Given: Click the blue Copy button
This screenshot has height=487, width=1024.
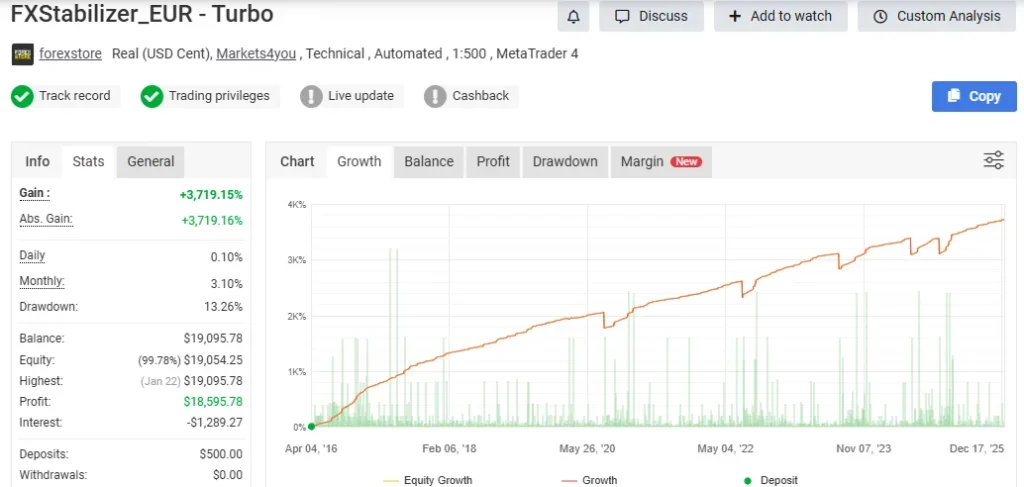Looking at the screenshot, I should (x=974, y=97).
